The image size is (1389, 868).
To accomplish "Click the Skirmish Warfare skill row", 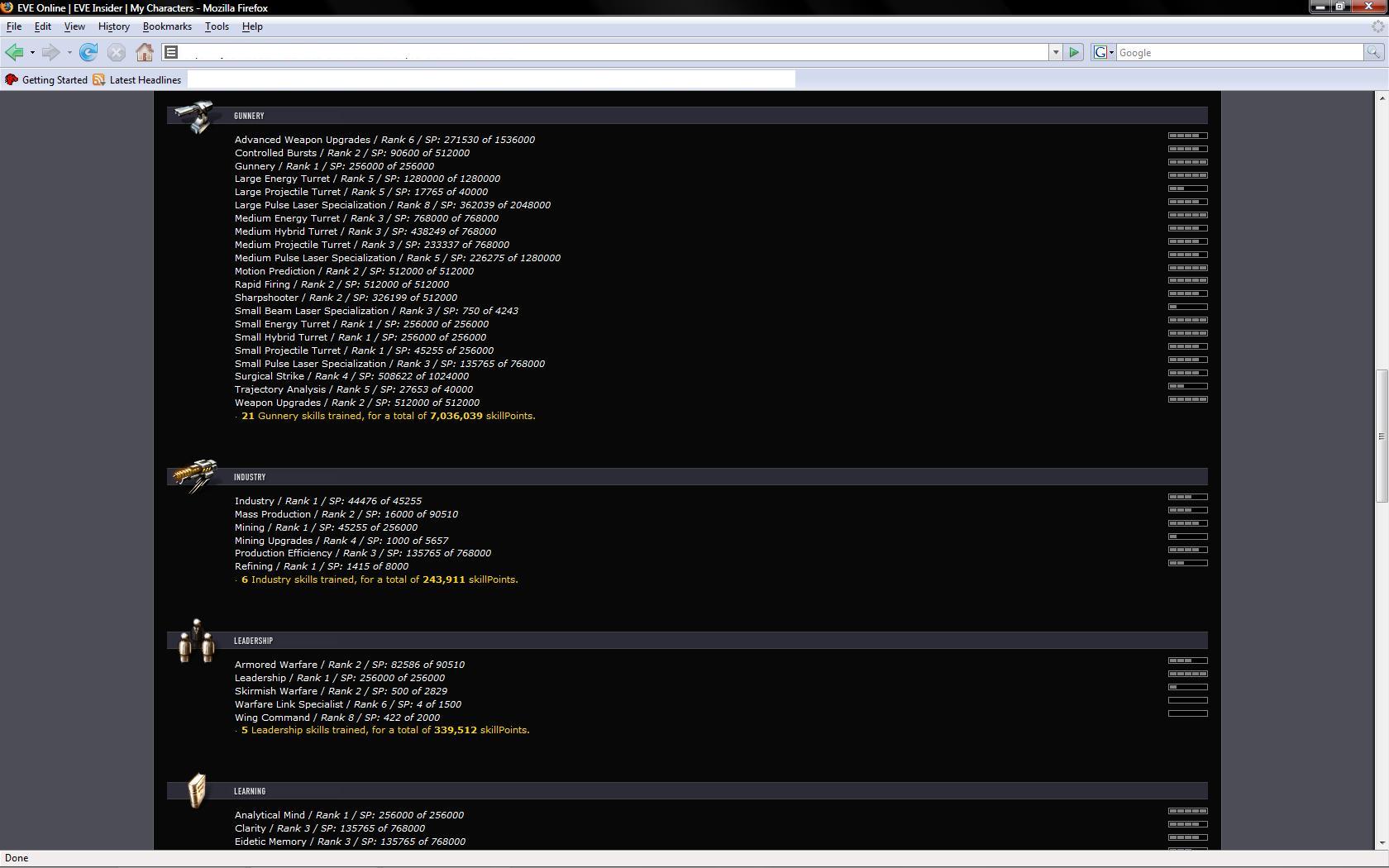I will (341, 691).
